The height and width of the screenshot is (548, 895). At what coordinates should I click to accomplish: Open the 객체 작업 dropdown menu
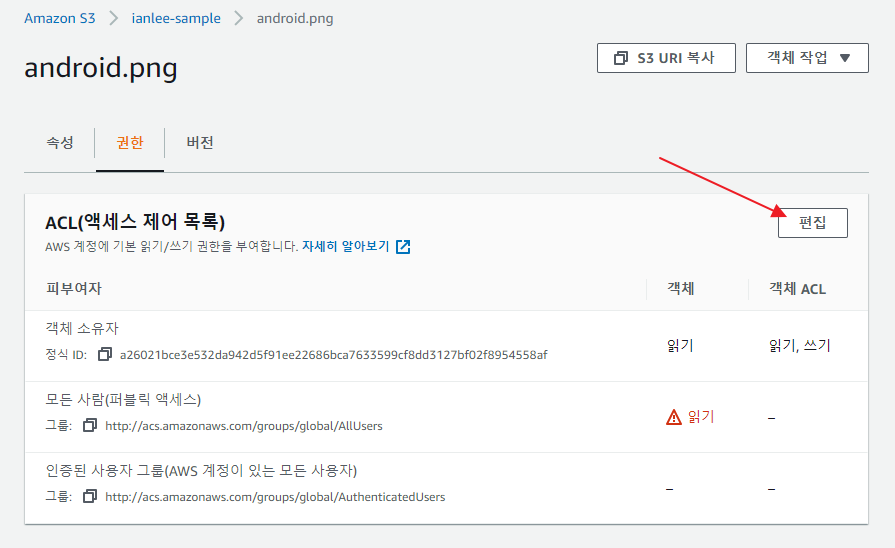(807, 58)
